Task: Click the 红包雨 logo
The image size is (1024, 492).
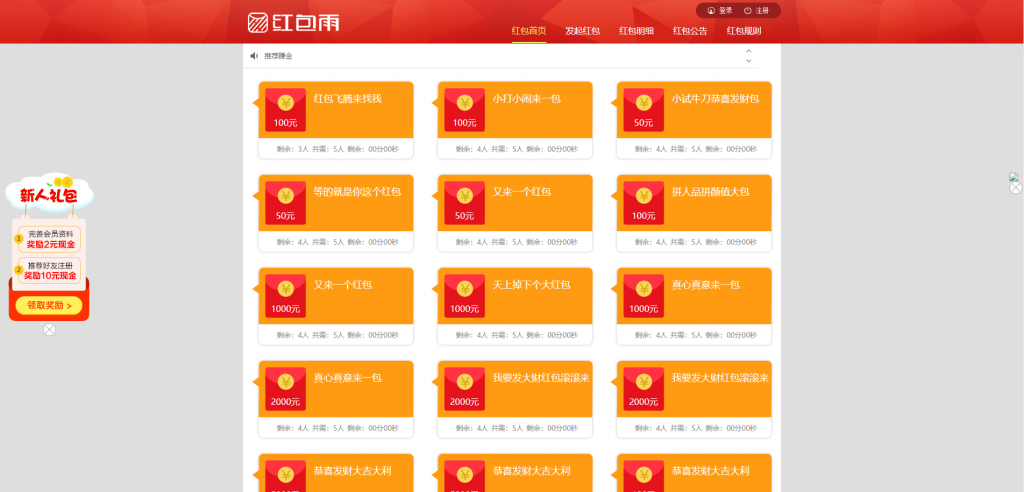Action: [293, 21]
